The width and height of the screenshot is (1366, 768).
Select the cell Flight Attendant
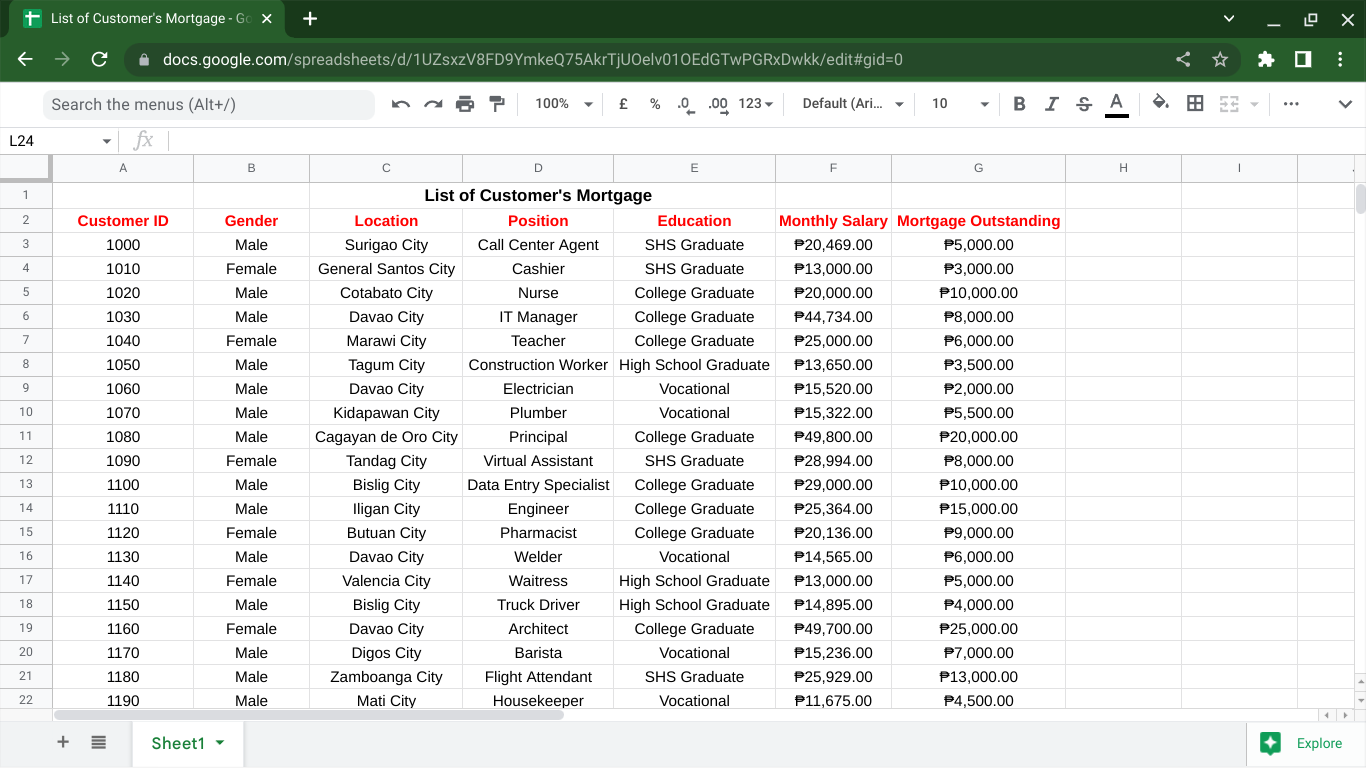(538, 677)
